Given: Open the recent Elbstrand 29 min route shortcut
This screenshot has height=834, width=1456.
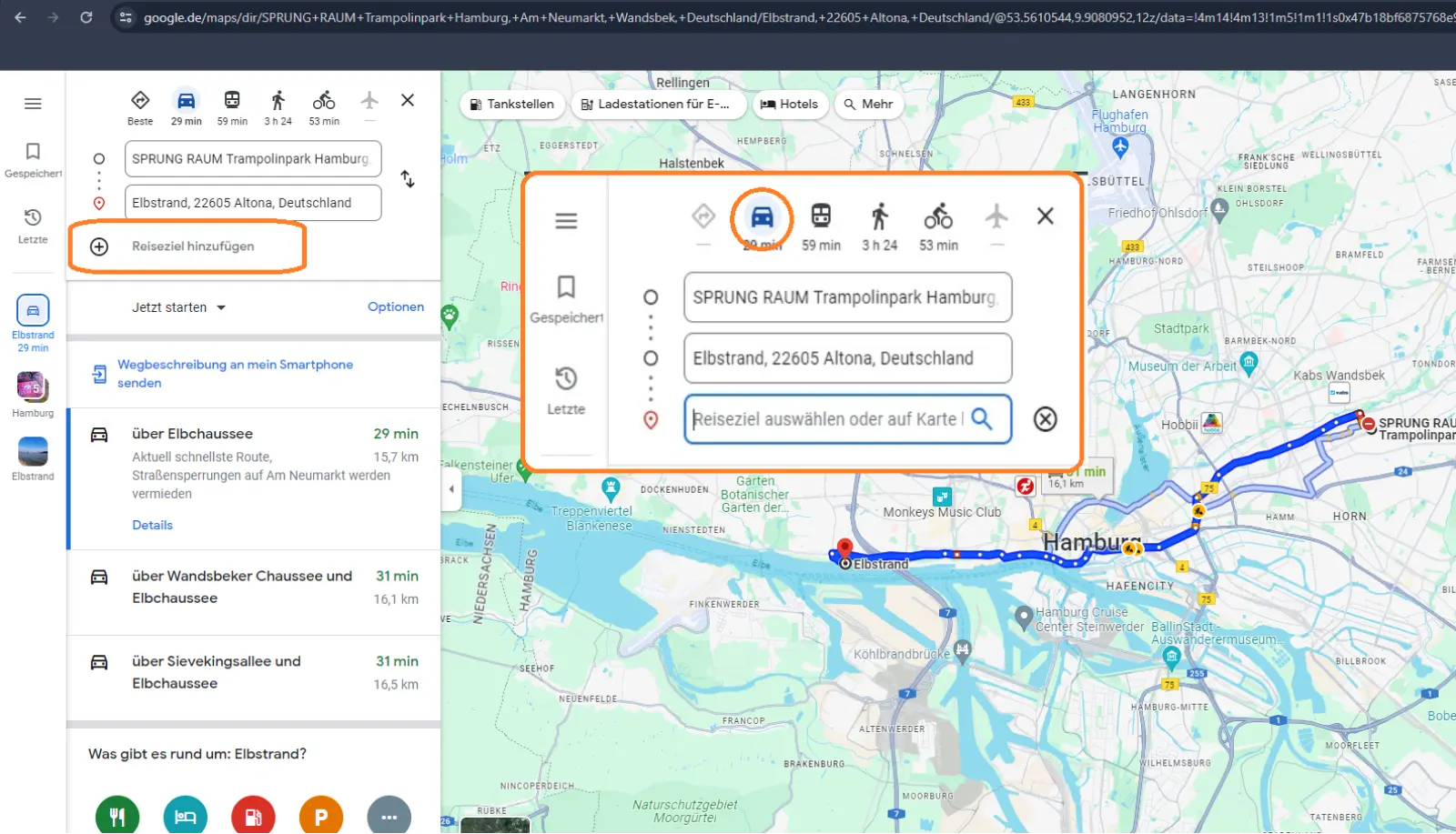Looking at the screenshot, I should tap(33, 324).
